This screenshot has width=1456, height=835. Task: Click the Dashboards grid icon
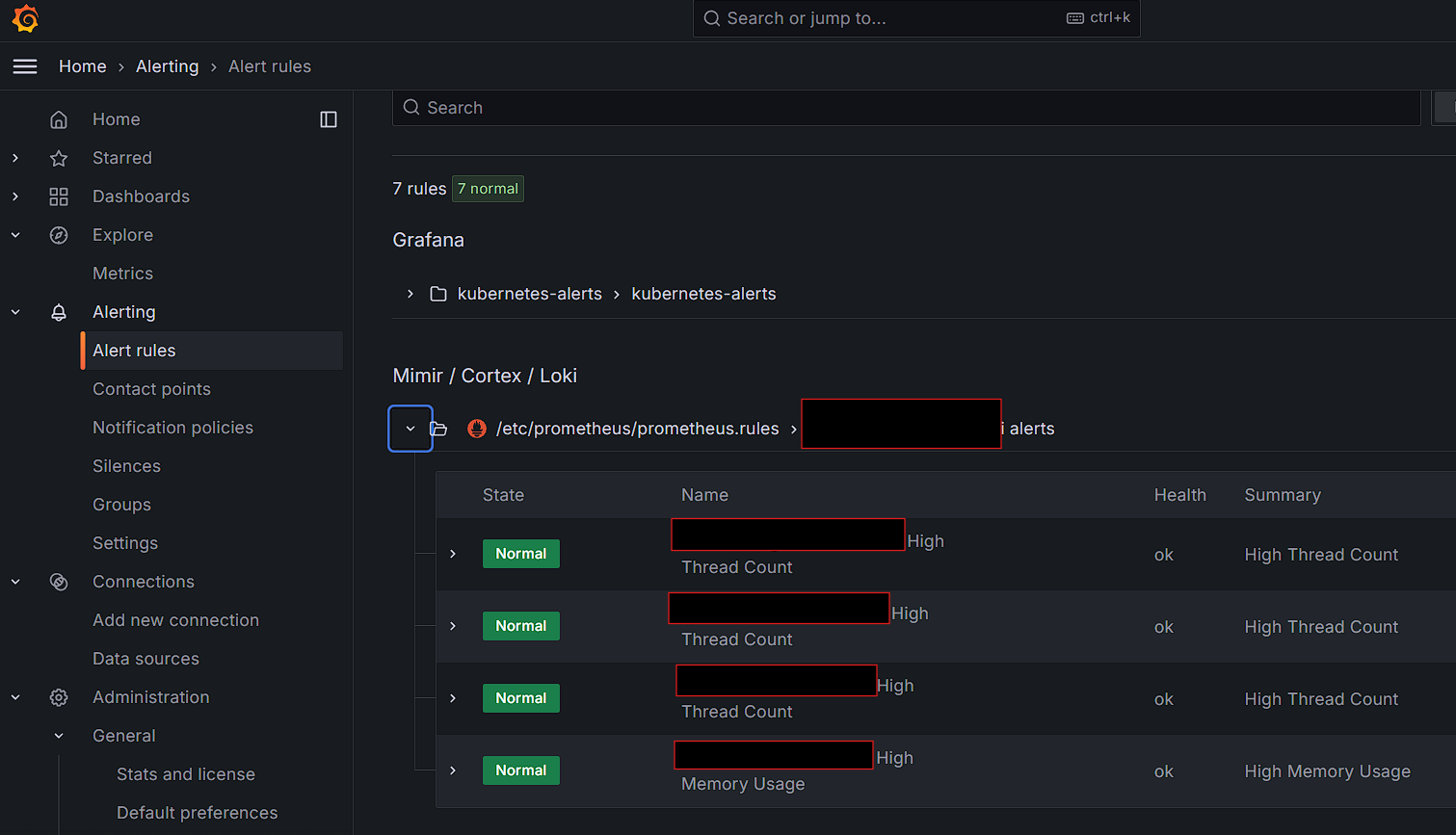coord(59,196)
